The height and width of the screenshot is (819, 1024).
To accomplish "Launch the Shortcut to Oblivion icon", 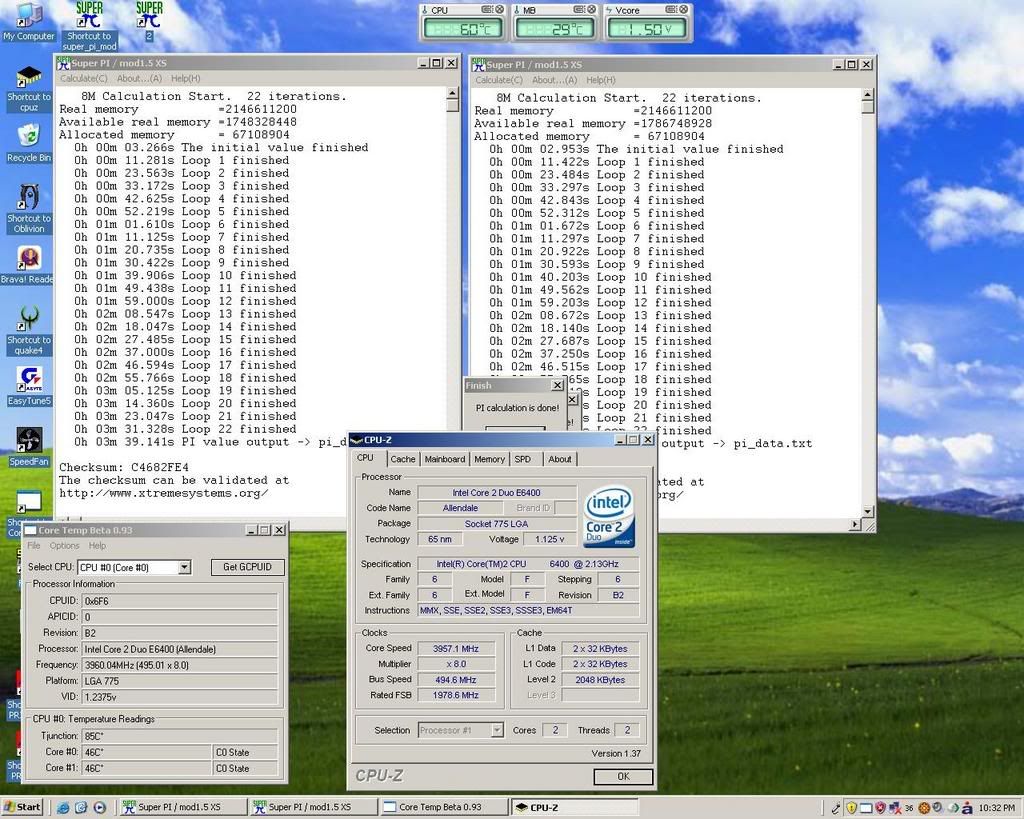I will 28,198.
